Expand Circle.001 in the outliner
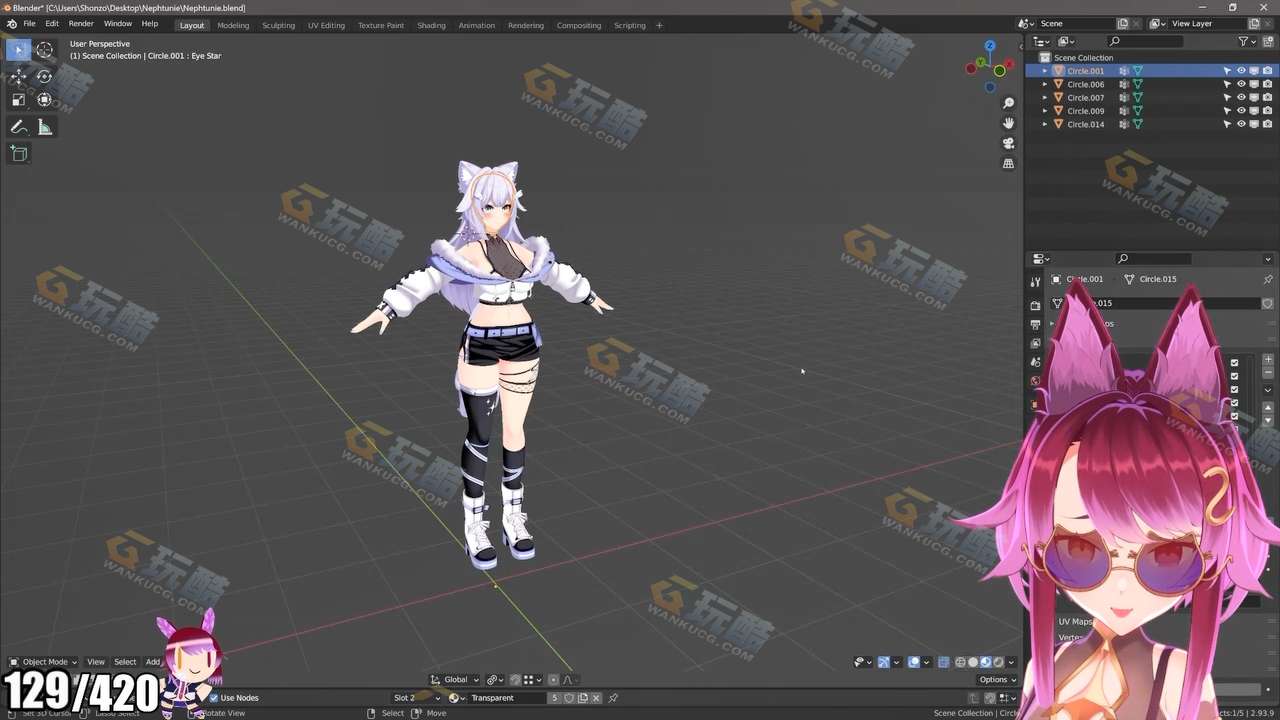Screen dimensions: 1280x720 (x=1045, y=71)
